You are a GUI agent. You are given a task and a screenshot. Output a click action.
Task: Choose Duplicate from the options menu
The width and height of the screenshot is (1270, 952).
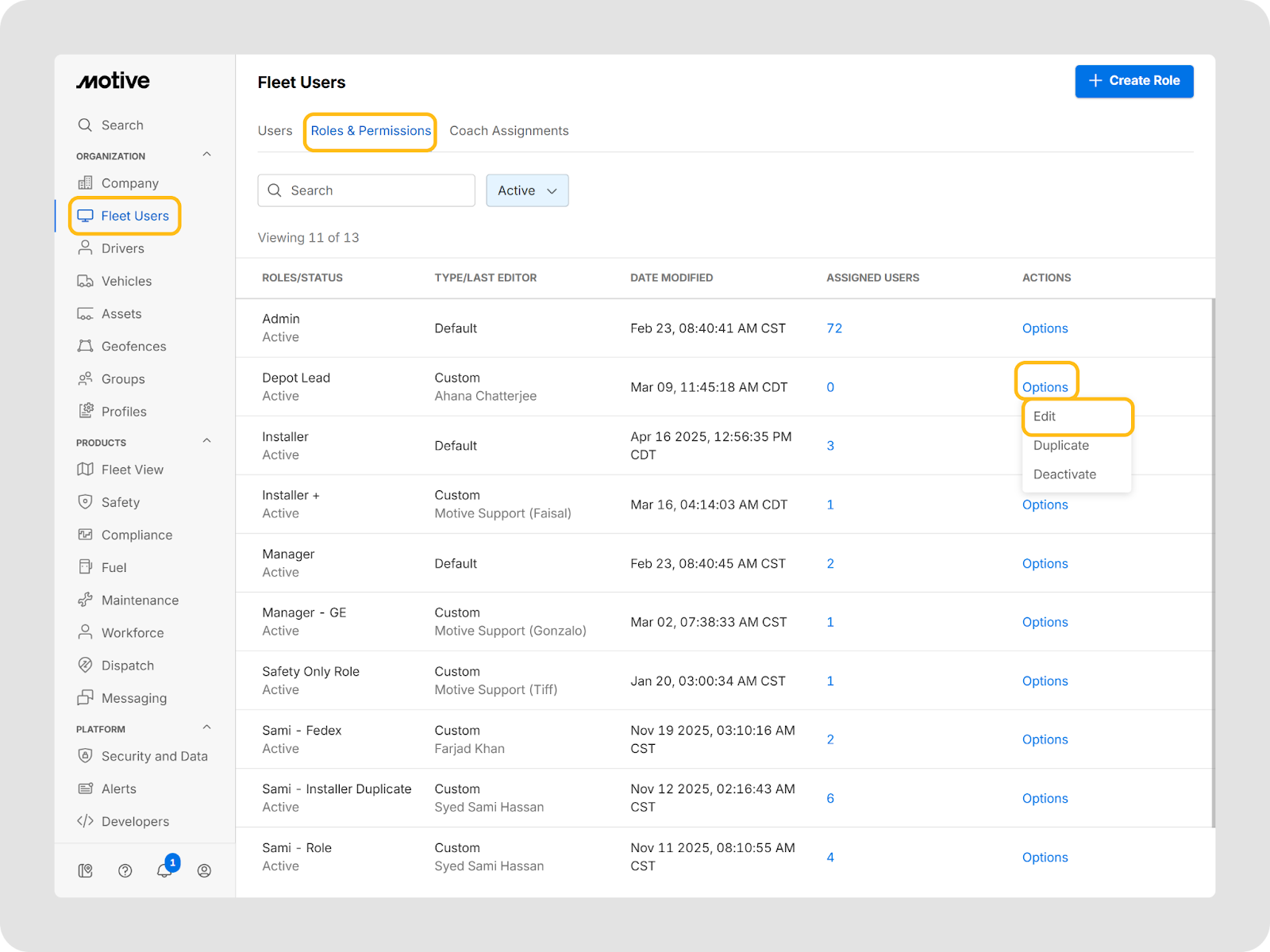click(x=1060, y=445)
